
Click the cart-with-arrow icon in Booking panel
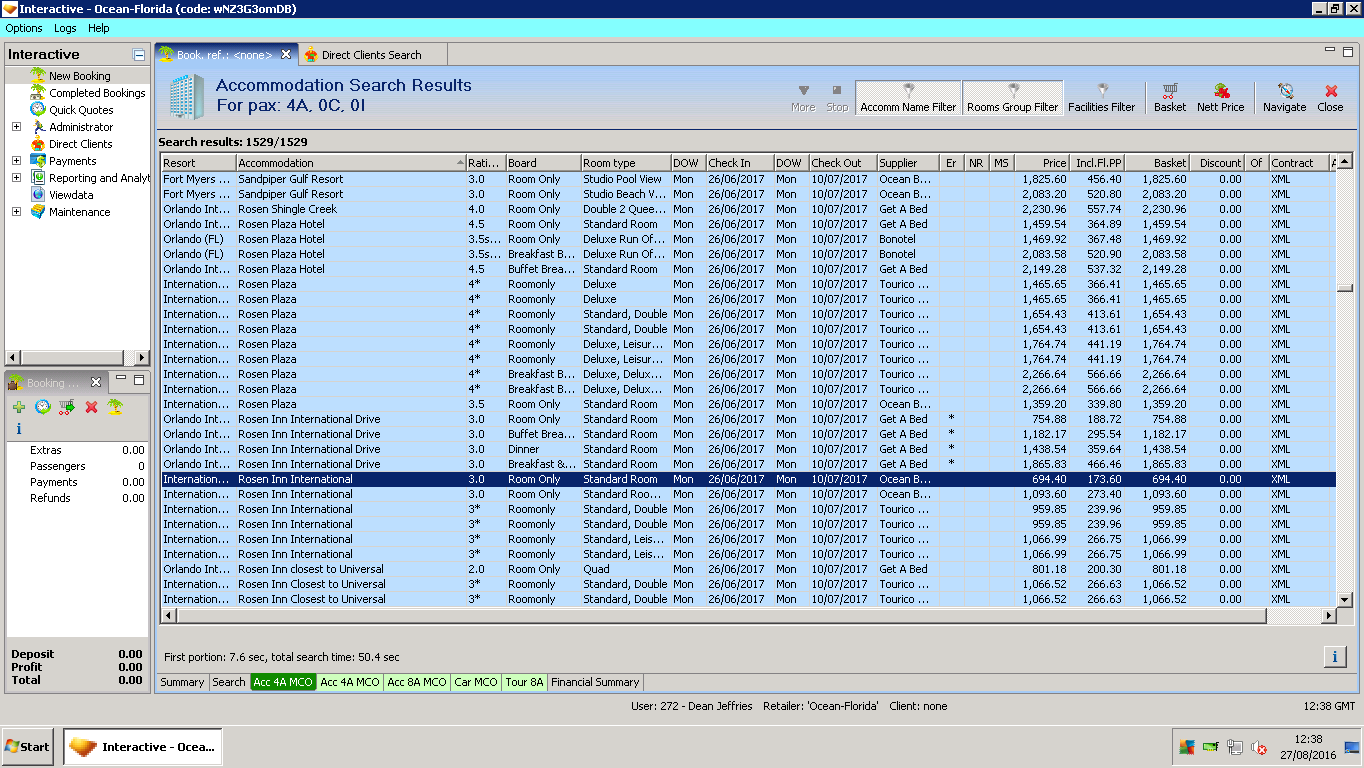tap(67, 407)
